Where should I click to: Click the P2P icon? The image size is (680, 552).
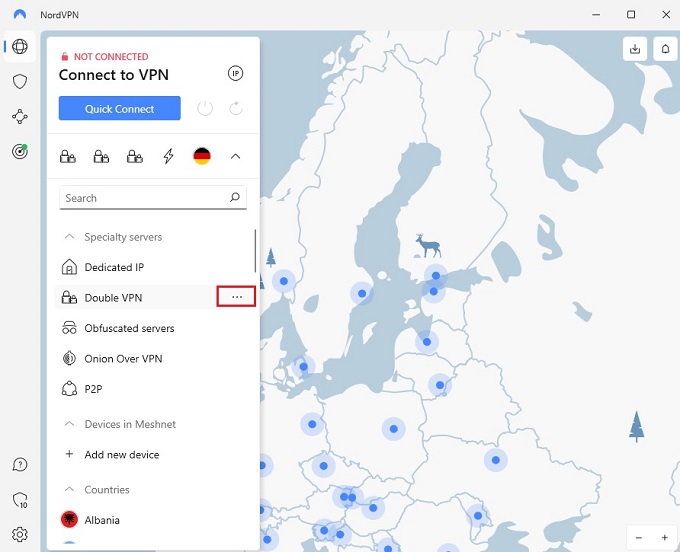tap(69, 389)
